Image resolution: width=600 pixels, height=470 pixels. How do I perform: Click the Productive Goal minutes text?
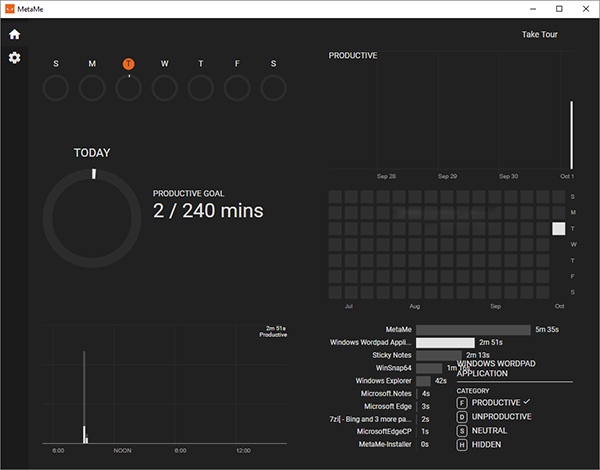click(208, 211)
